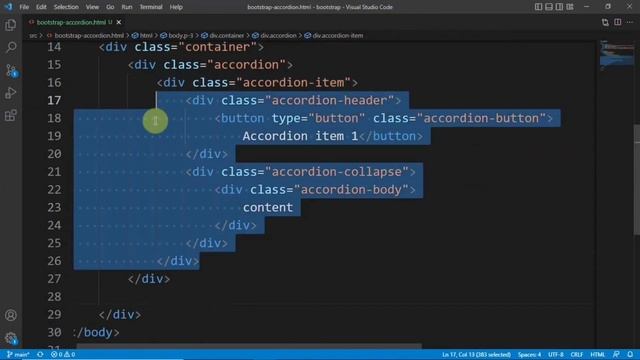Image resolution: width=640 pixels, height=360 pixels.
Task: Open the Run and Debug view
Action: click(11, 93)
